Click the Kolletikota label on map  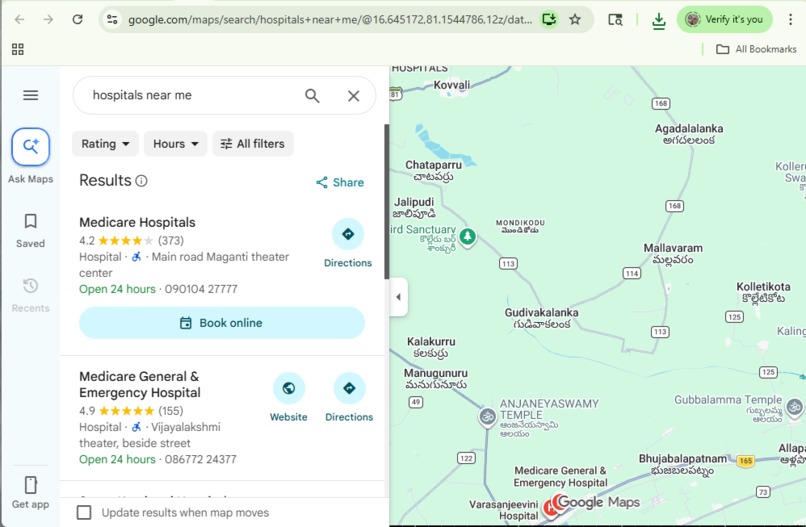tap(763, 293)
